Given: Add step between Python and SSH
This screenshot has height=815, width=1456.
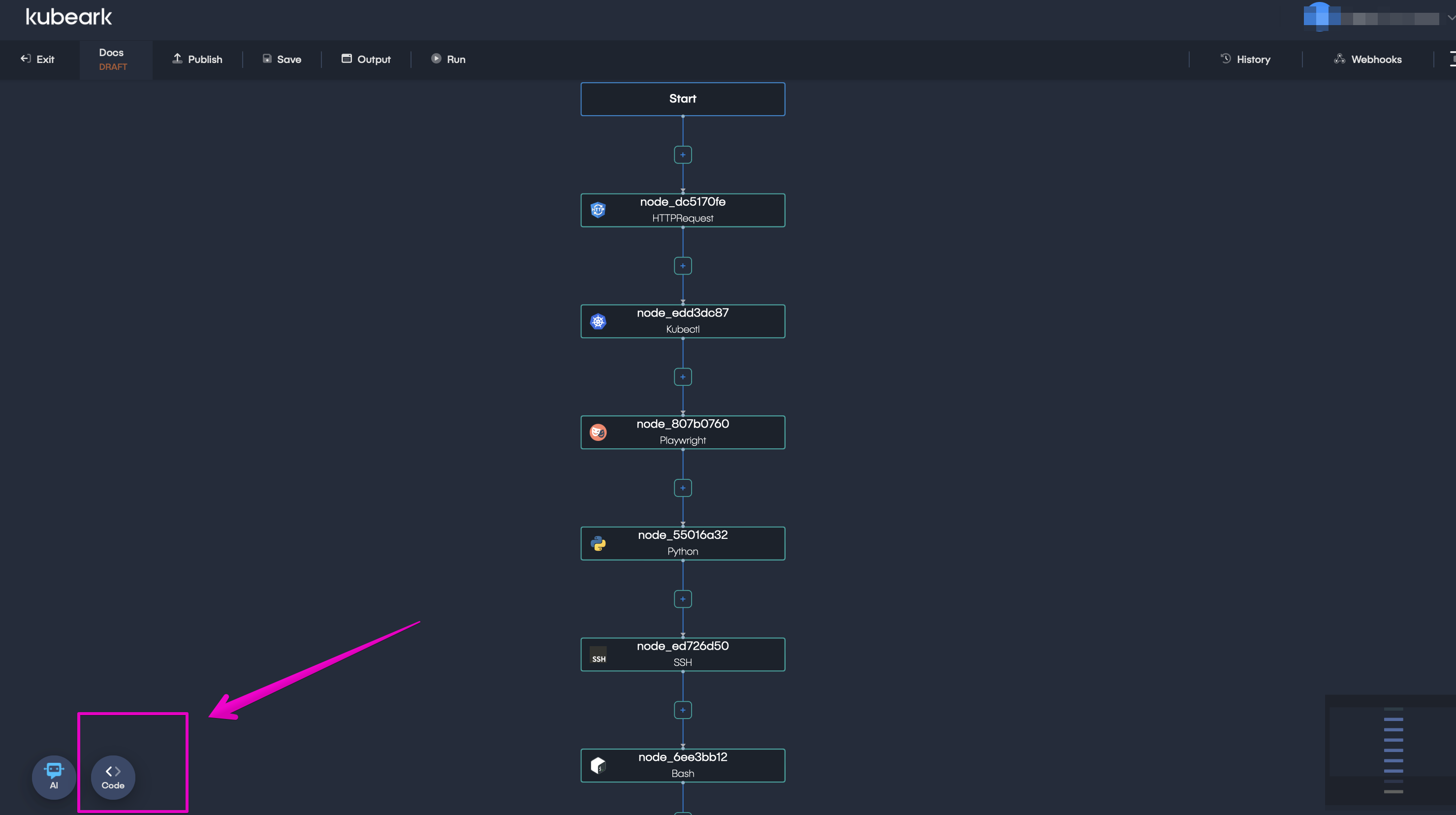Looking at the screenshot, I should pyautogui.click(x=683, y=599).
